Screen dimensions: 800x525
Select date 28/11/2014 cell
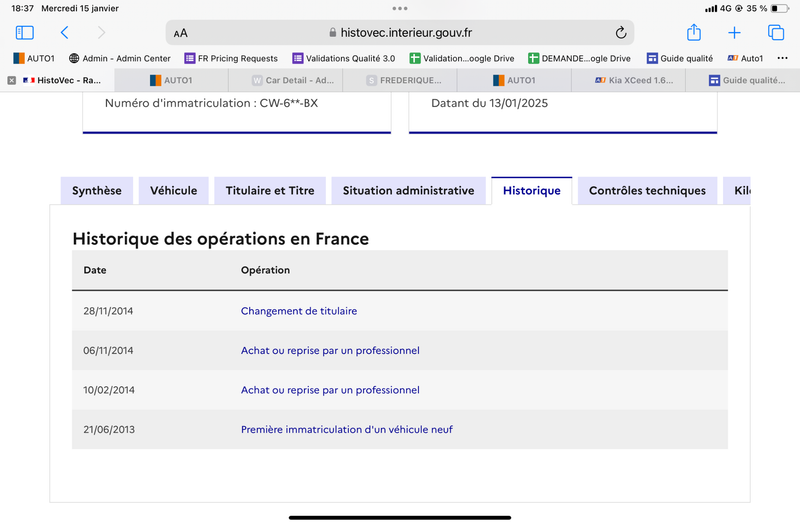[x=108, y=311]
